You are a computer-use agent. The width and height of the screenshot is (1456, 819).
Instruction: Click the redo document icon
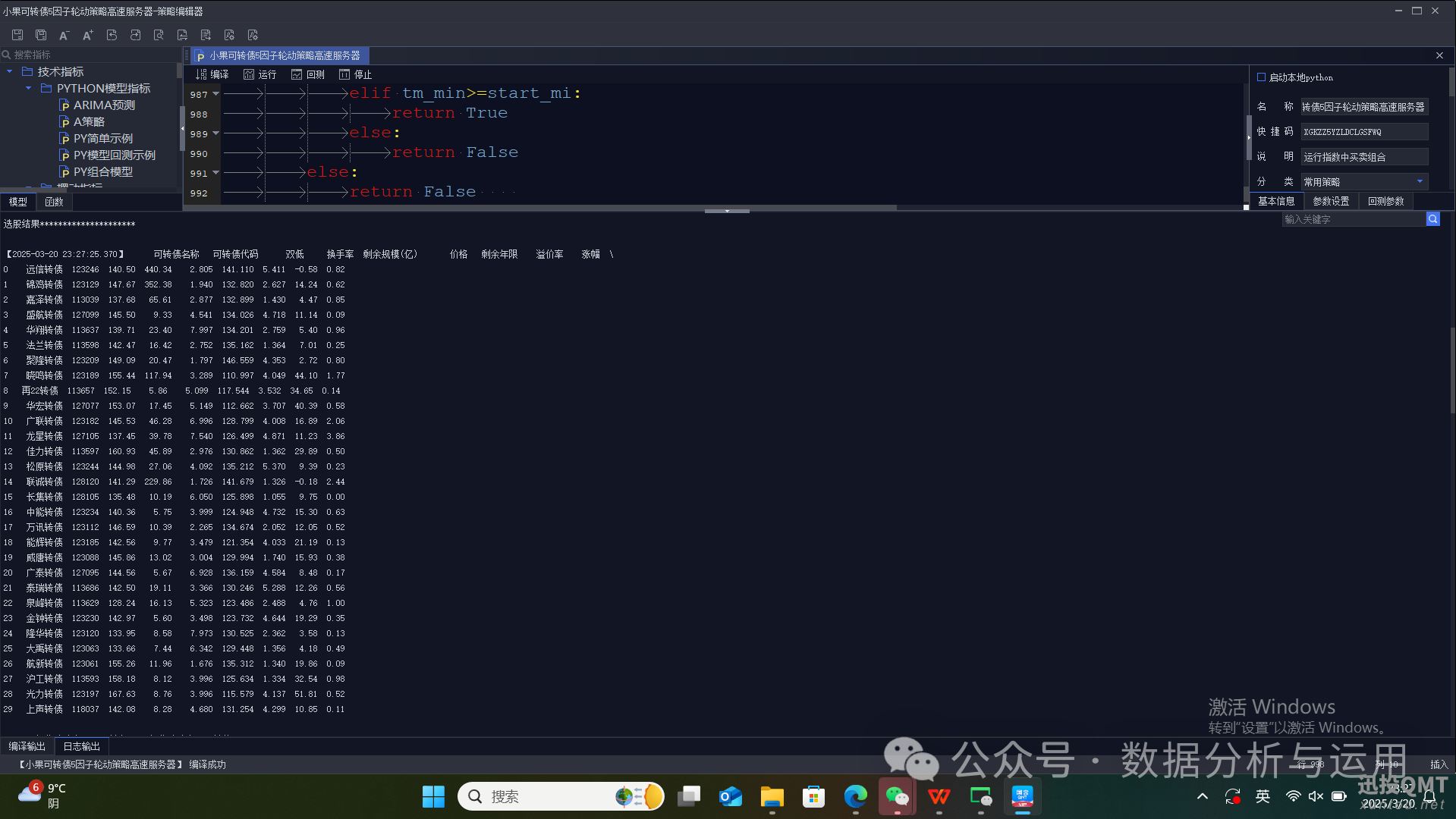[x=135, y=35]
